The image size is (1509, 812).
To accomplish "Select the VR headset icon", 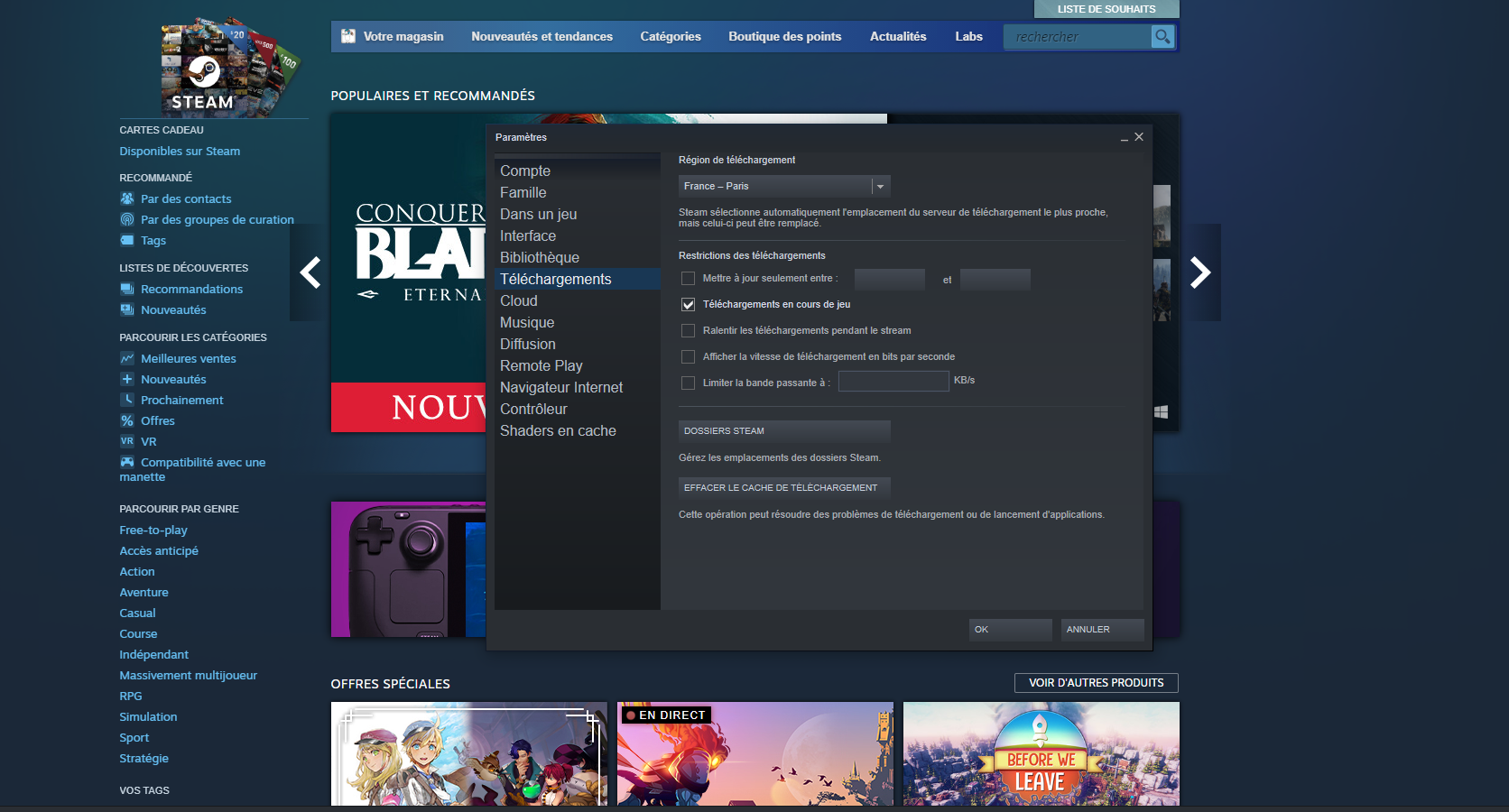I will pos(126,441).
